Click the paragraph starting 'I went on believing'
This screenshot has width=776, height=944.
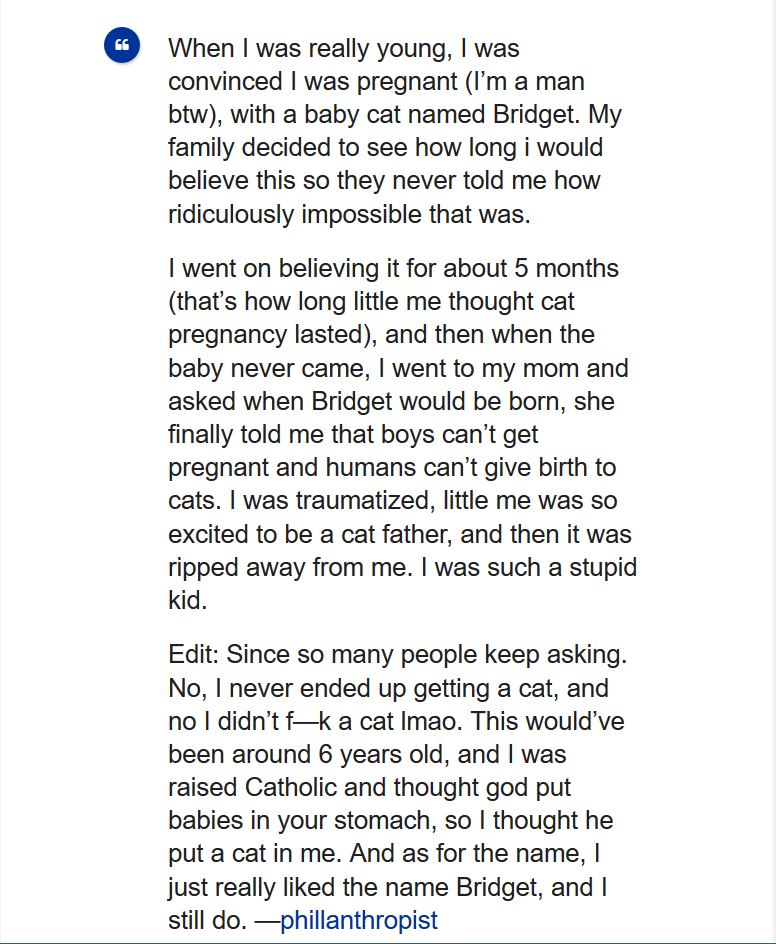402,434
